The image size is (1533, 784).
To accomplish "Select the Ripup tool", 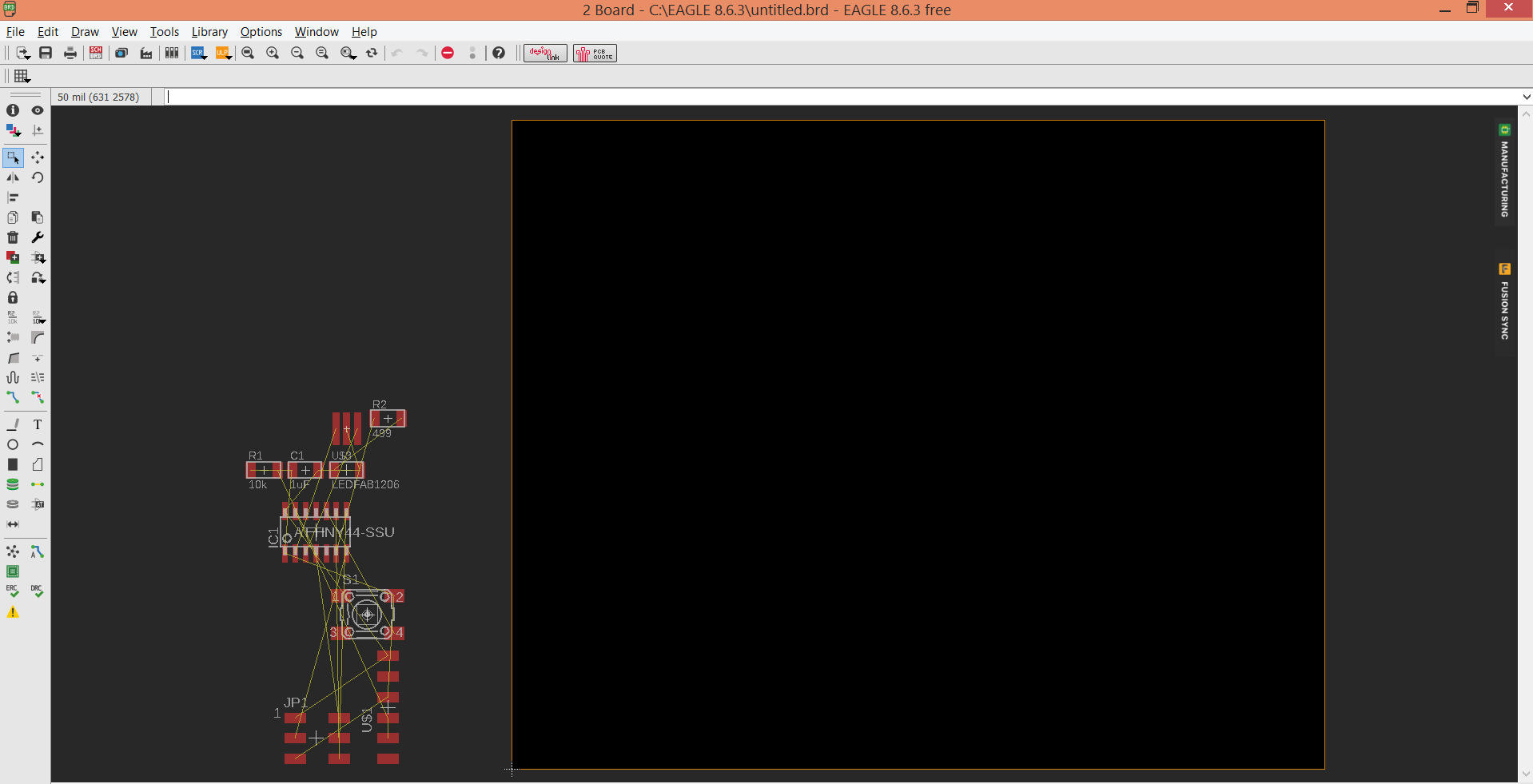I will tap(38, 397).
